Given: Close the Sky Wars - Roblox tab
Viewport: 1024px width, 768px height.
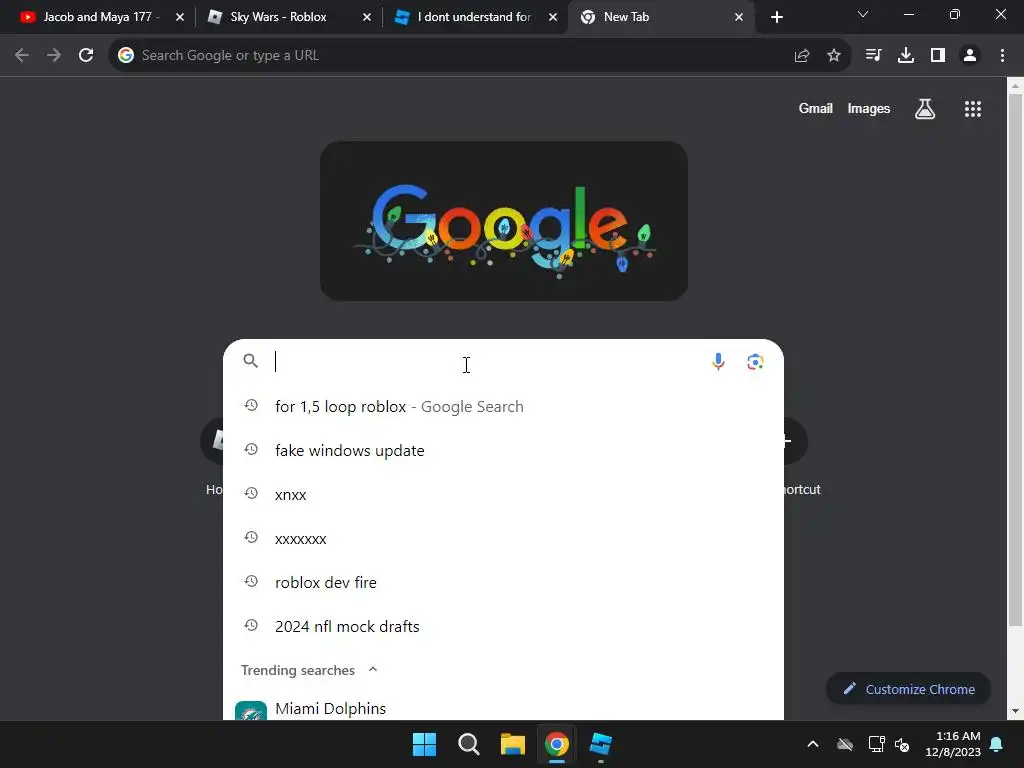Looking at the screenshot, I should click(366, 17).
